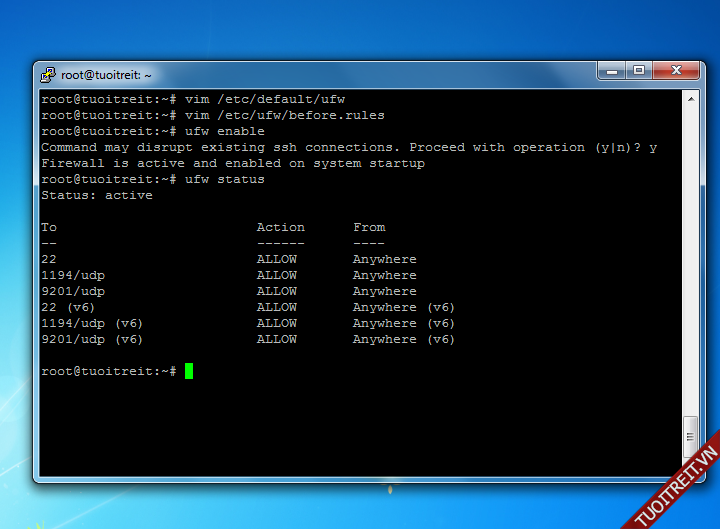Click the "9201/udp (v6)" firewall rule entry
Screen dimensions: 720x529
[x=92, y=339]
